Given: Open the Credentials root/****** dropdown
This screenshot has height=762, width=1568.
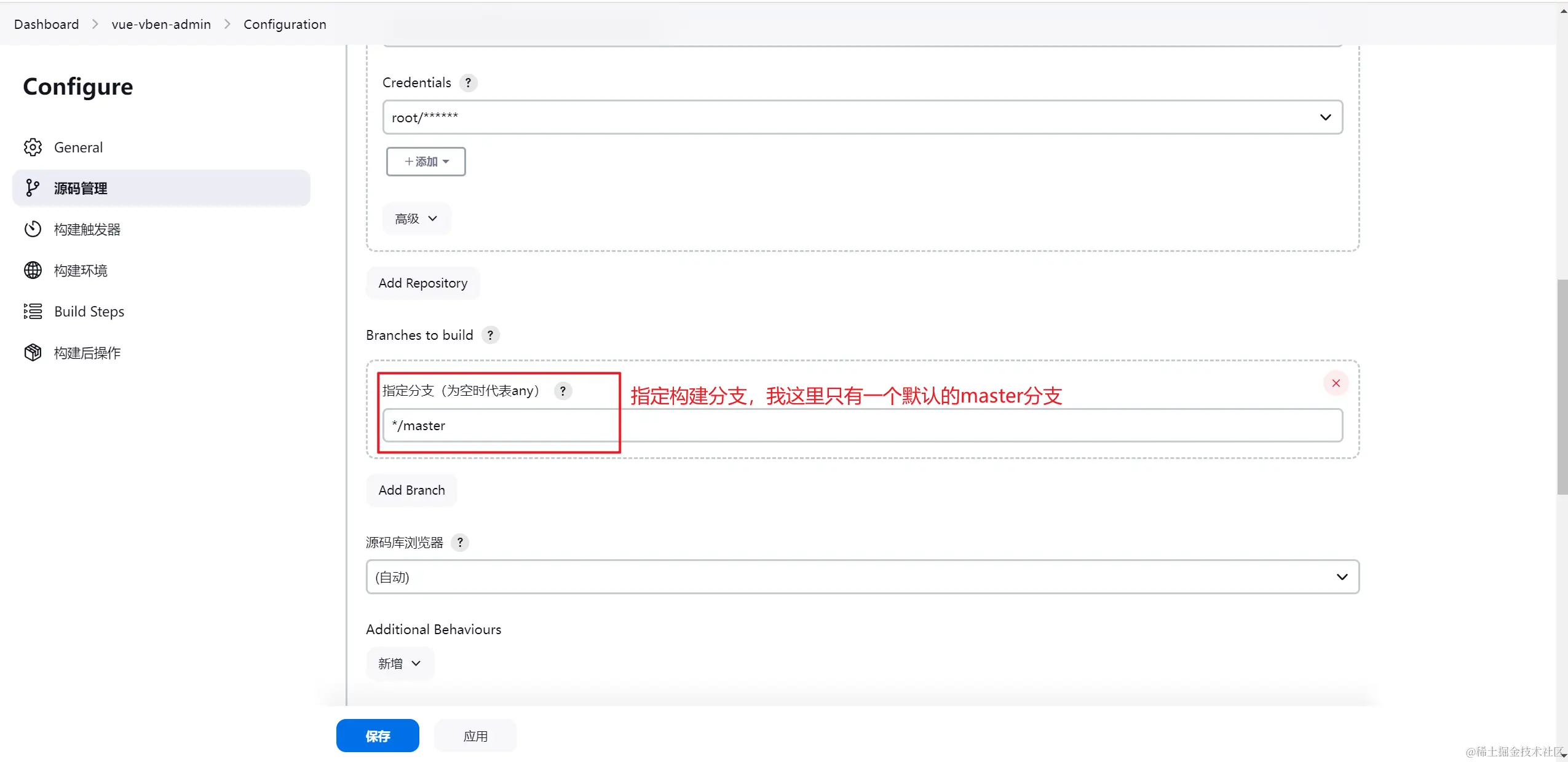Looking at the screenshot, I should coord(862,117).
